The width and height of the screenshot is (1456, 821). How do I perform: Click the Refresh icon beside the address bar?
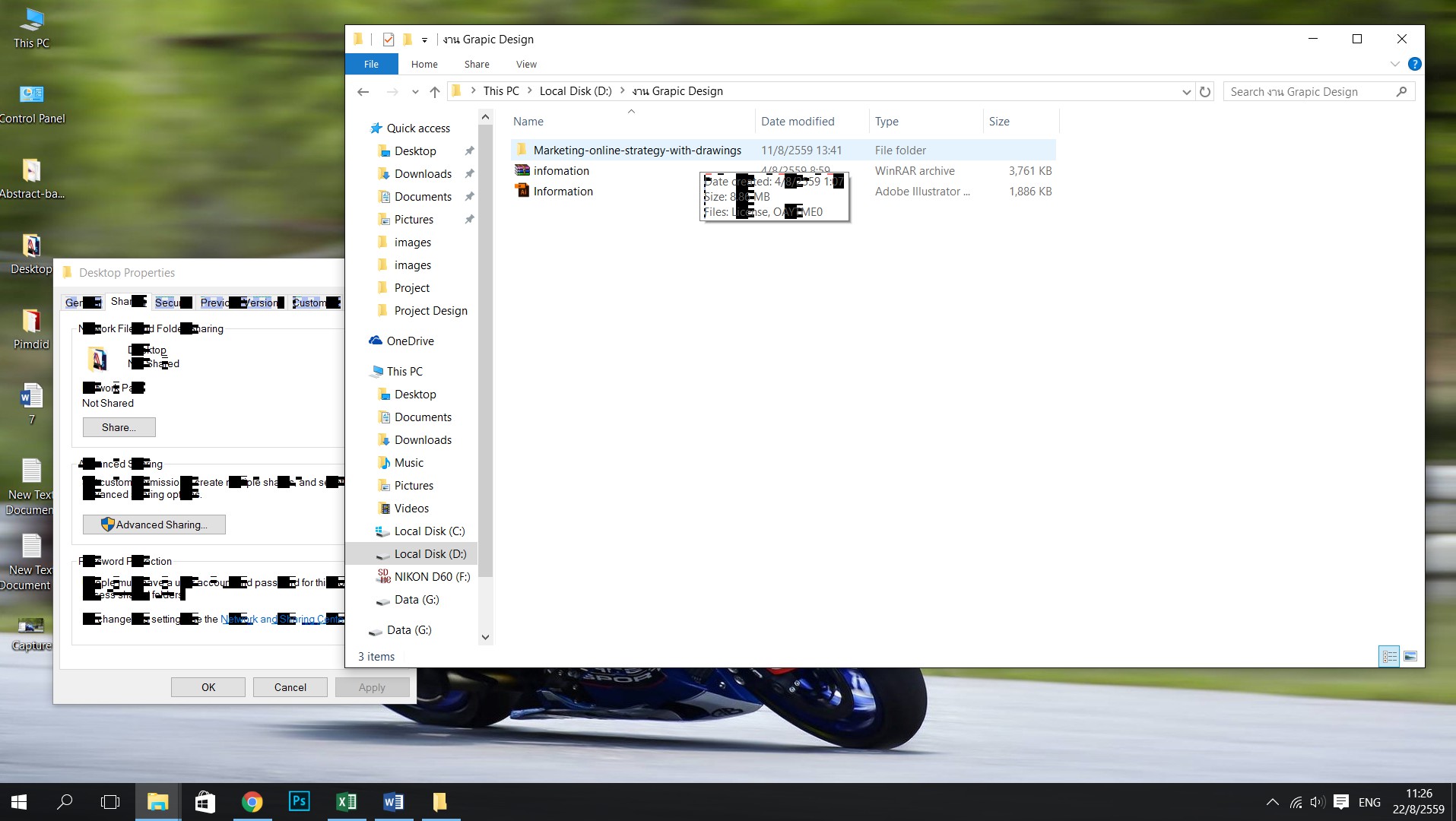[x=1205, y=92]
